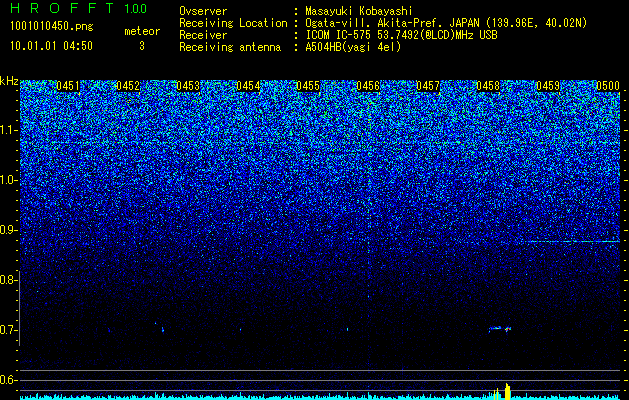The width and height of the screenshot is (629, 400).
Task: Click the 0458 time marker
Action: click(488, 86)
